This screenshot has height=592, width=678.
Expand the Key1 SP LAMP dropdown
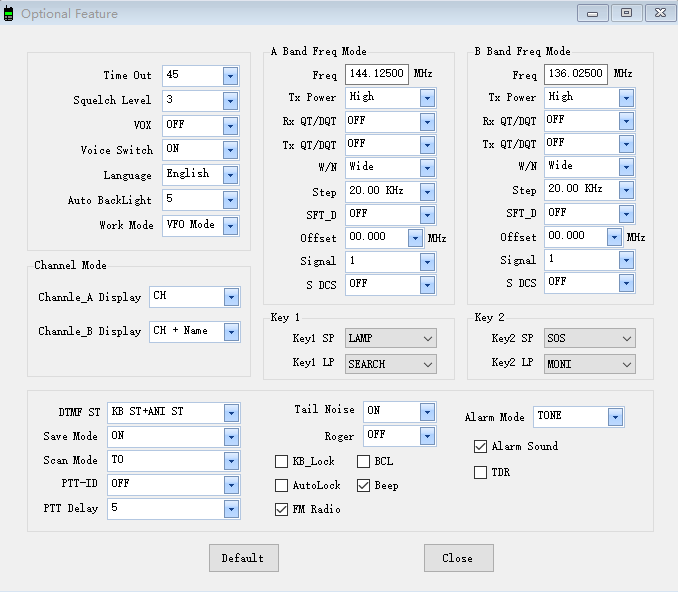(x=427, y=339)
